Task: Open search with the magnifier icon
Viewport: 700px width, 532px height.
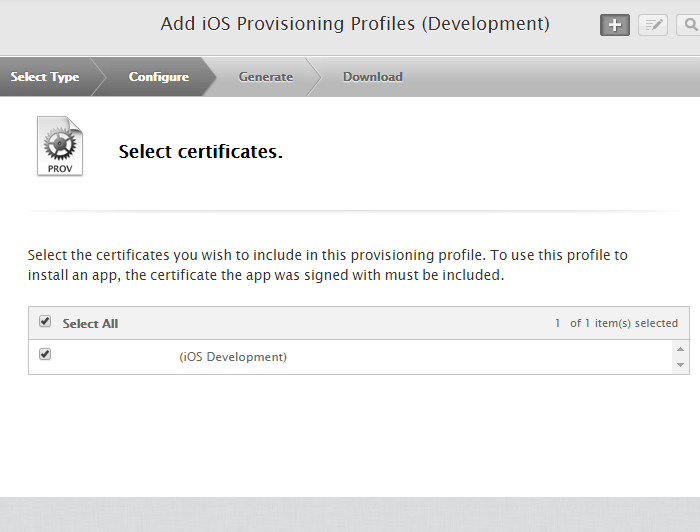Action: point(690,25)
